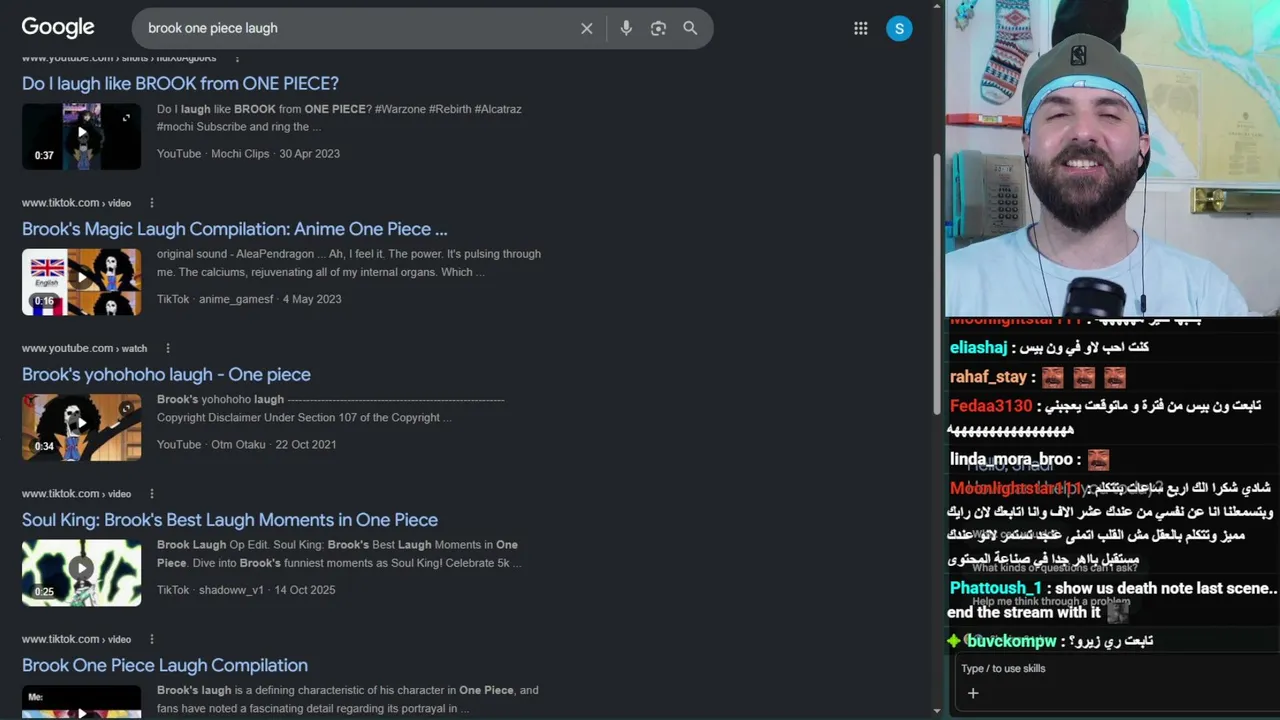Open the three-dot menu for the Soul King result
The height and width of the screenshot is (720, 1280).
[152, 494]
